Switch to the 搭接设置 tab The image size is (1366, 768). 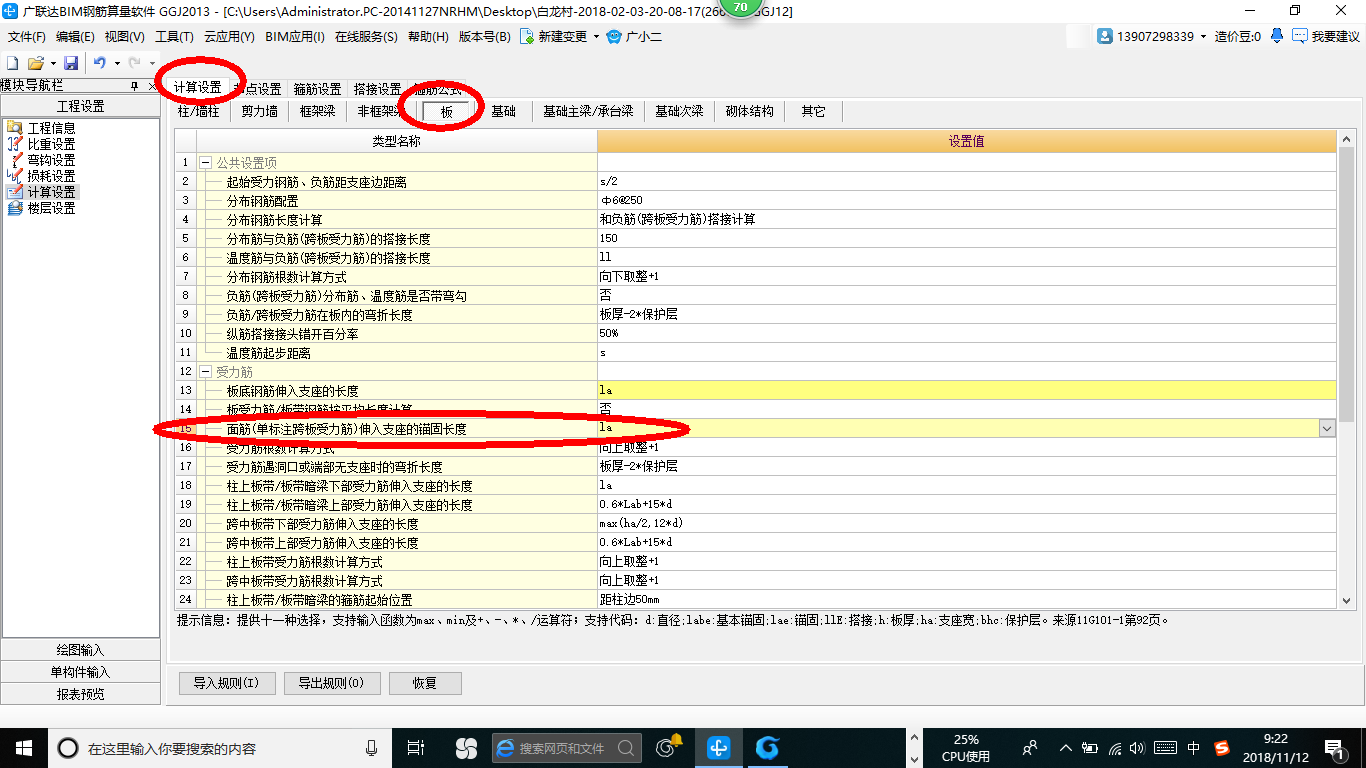tap(377, 89)
